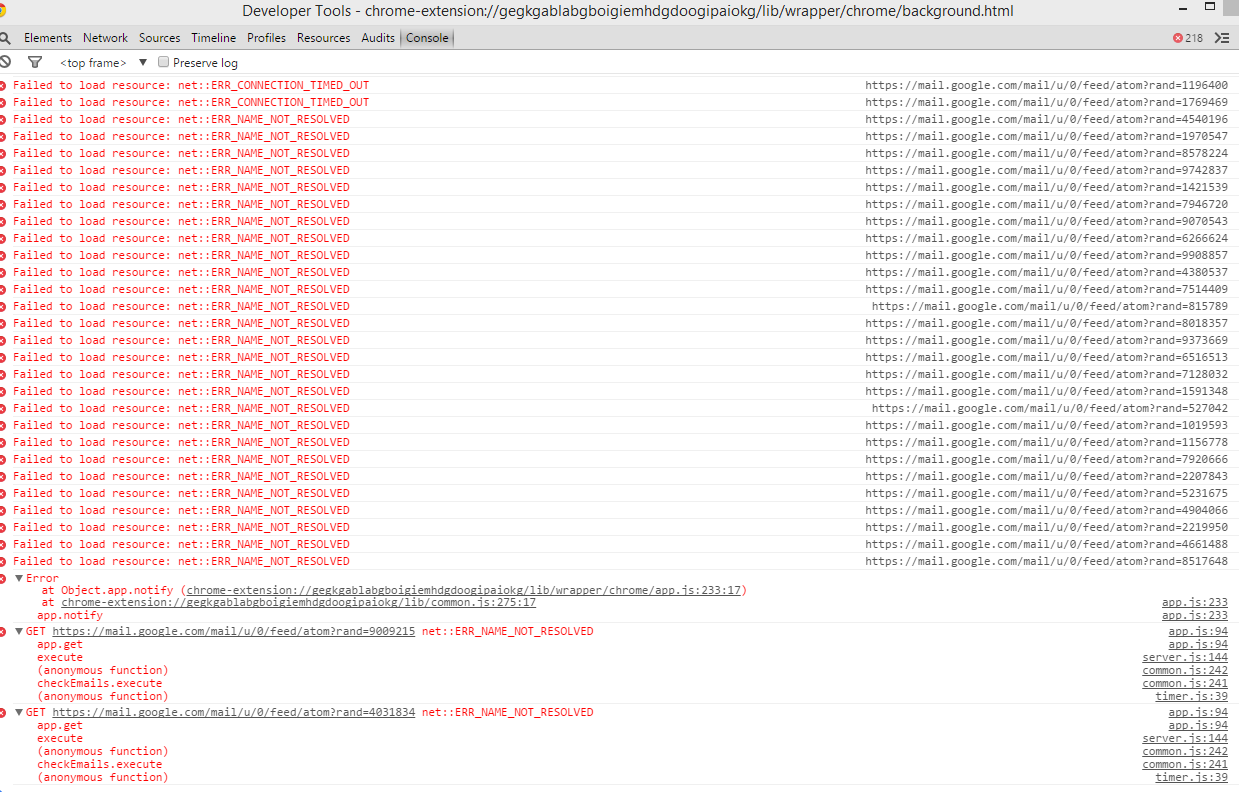Clear the console using the clear icon

tap(8, 62)
